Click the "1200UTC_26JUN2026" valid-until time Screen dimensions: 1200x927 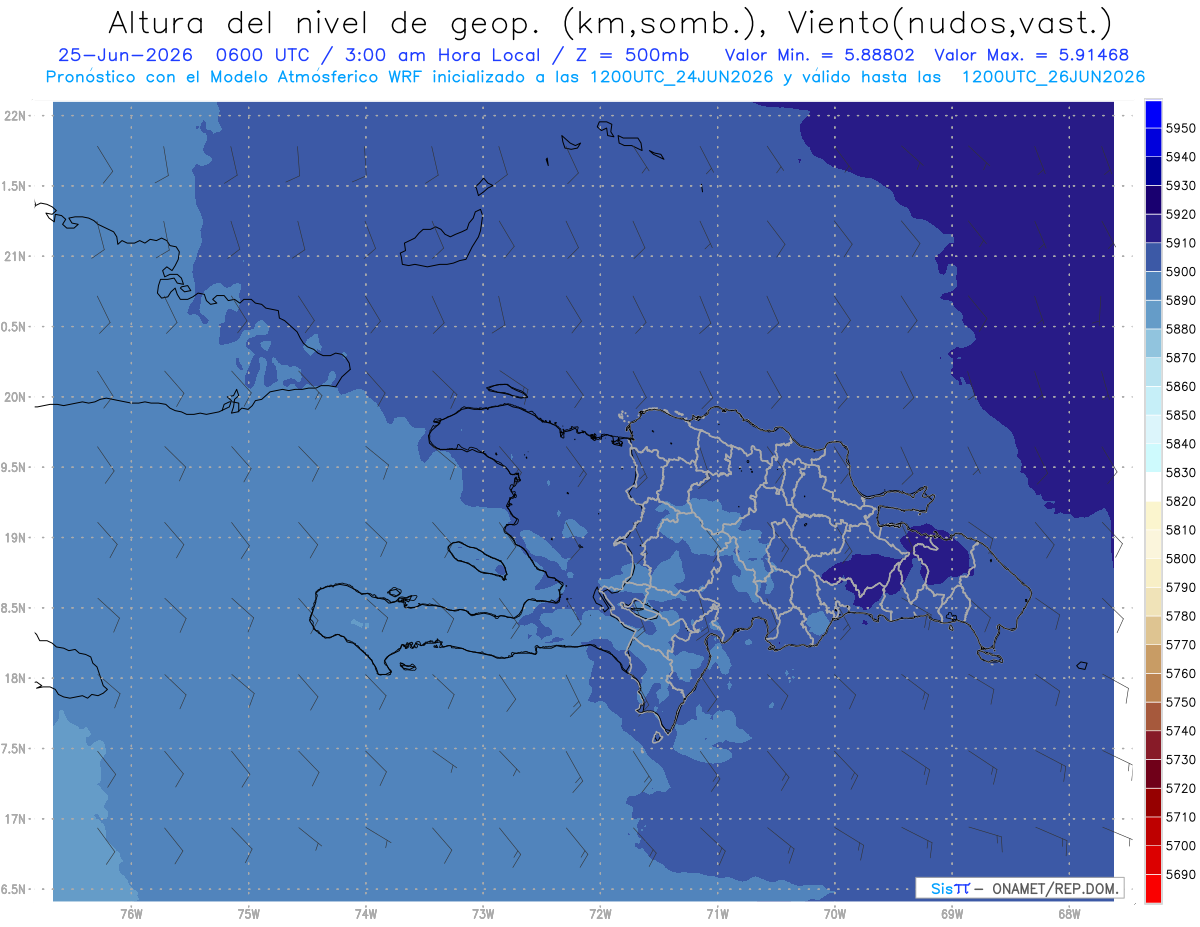(x=1053, y=77)
